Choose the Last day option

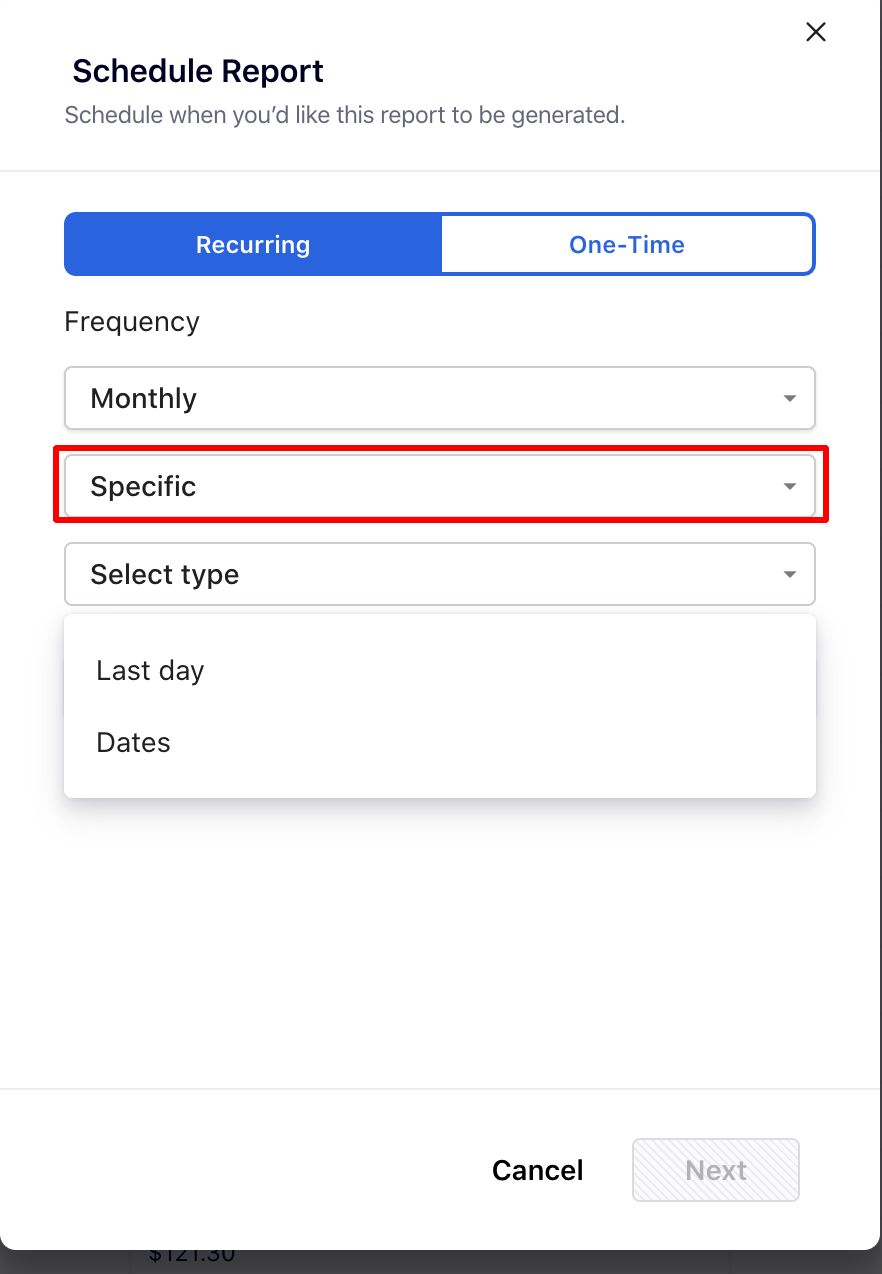[x=150, y=671]
